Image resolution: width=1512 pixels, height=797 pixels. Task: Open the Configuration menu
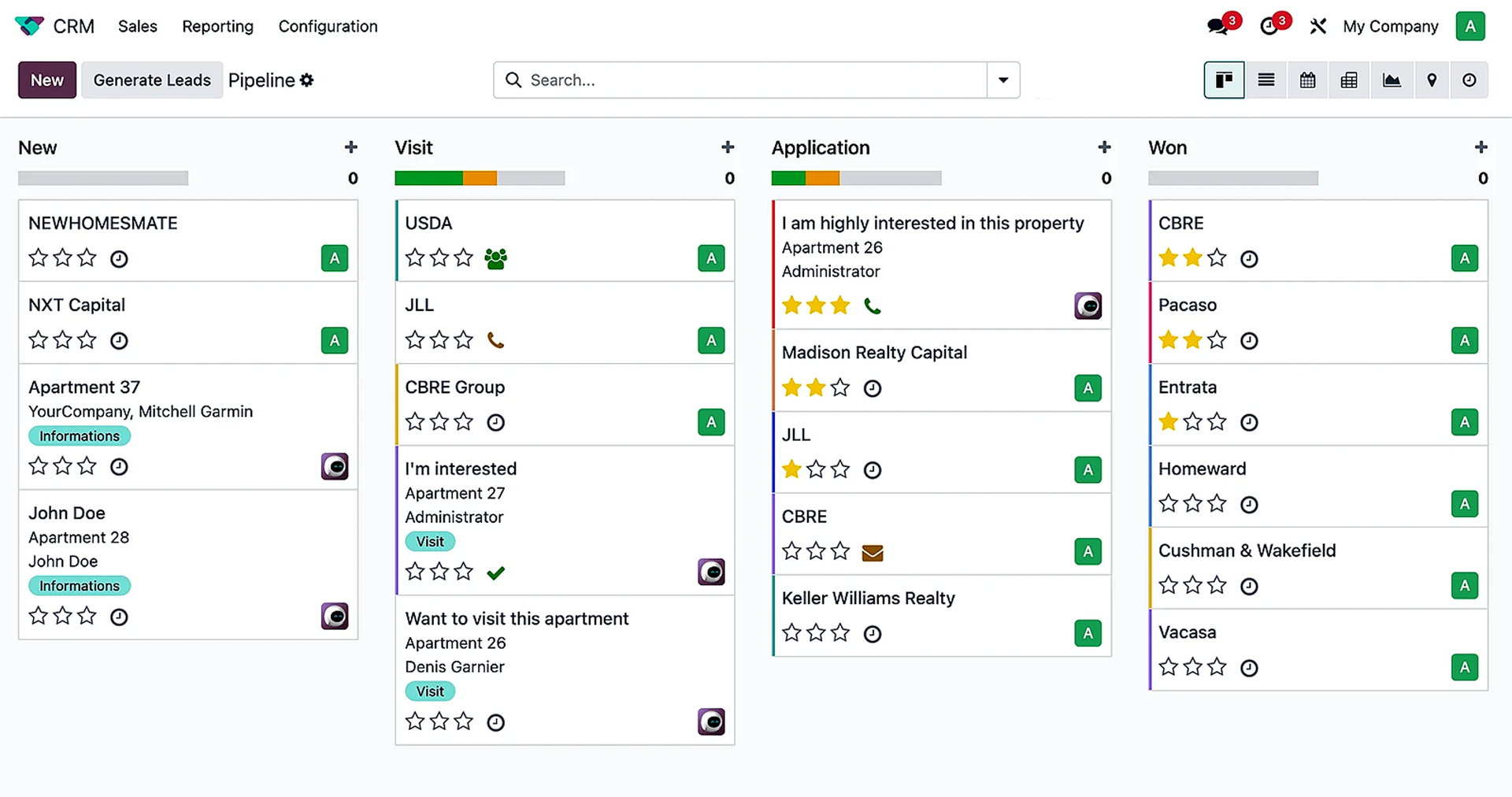[x=328, y=27]
